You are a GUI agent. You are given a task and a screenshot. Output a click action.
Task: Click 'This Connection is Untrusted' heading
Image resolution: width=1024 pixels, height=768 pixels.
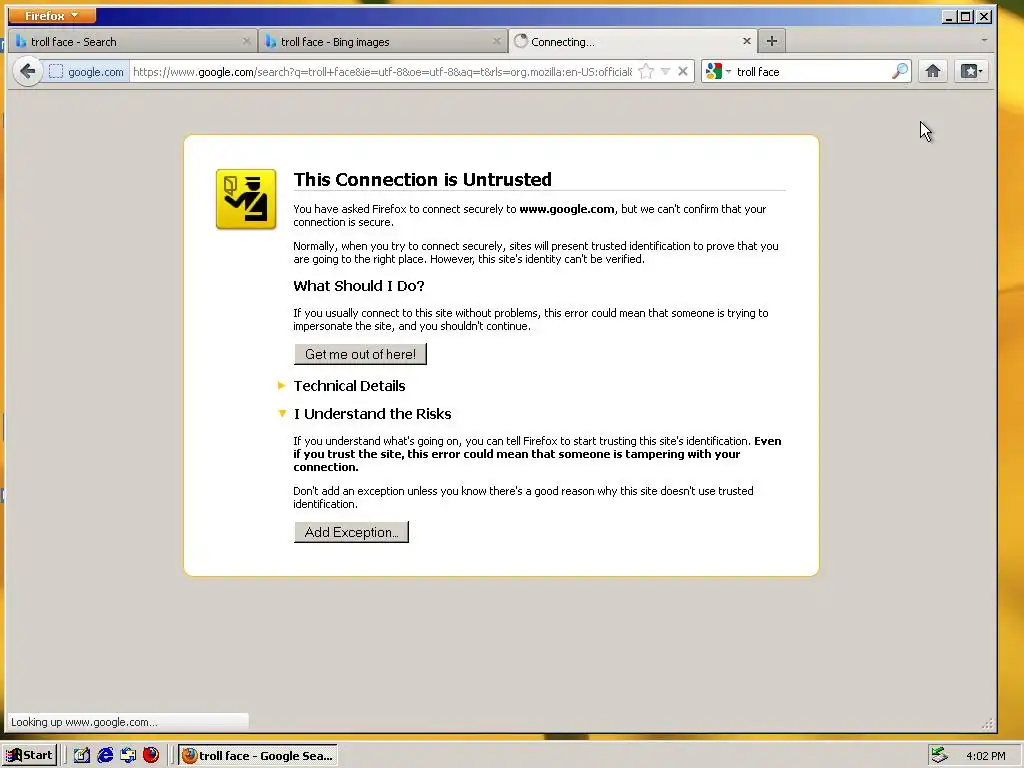click(423, 180)
